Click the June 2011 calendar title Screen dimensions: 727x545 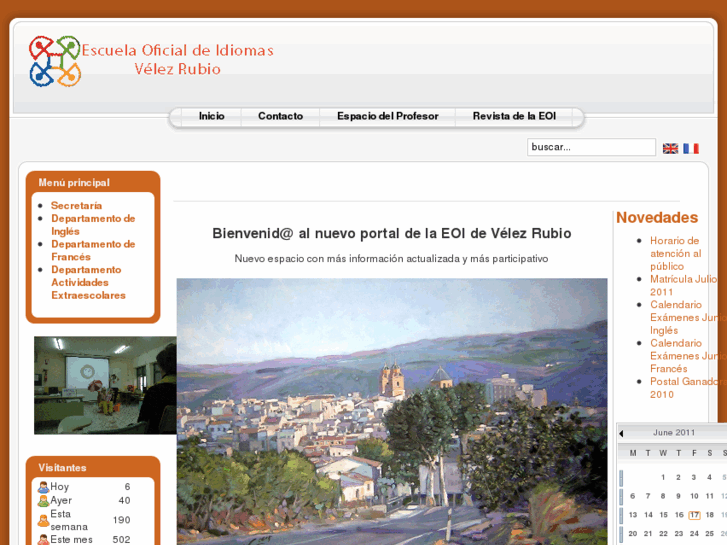click(674, 433)
